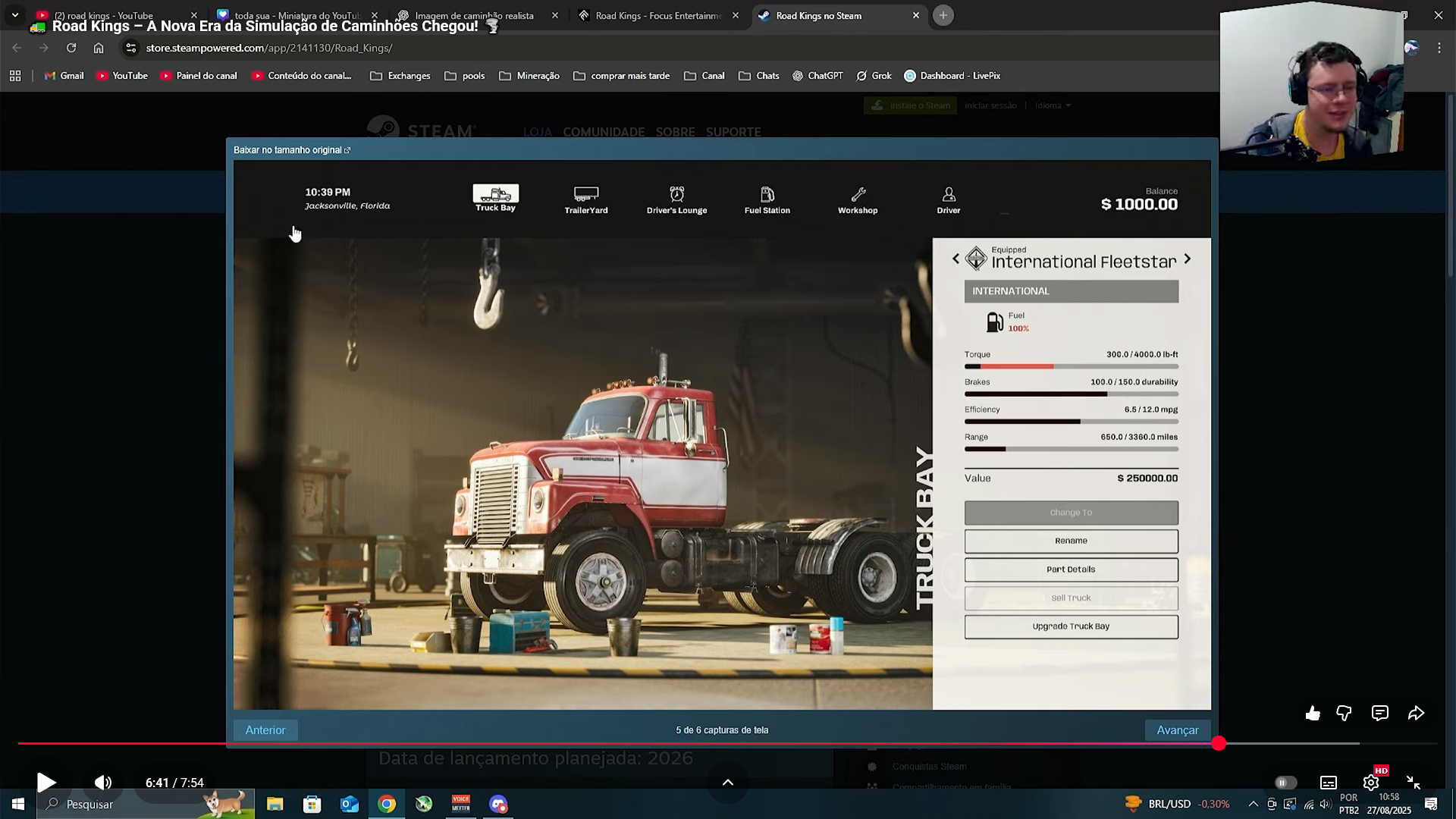Open the Windows notification center icon
This screenshot has height=819, width=1456.
[1431, 804]
